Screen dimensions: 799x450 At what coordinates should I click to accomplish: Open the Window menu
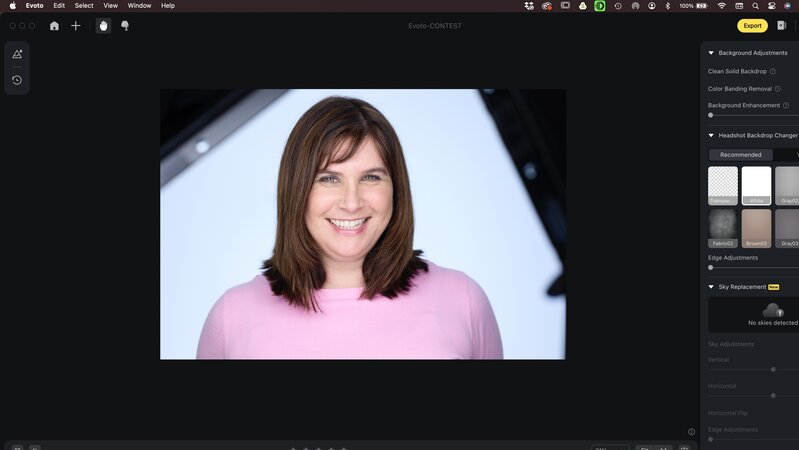139,6
